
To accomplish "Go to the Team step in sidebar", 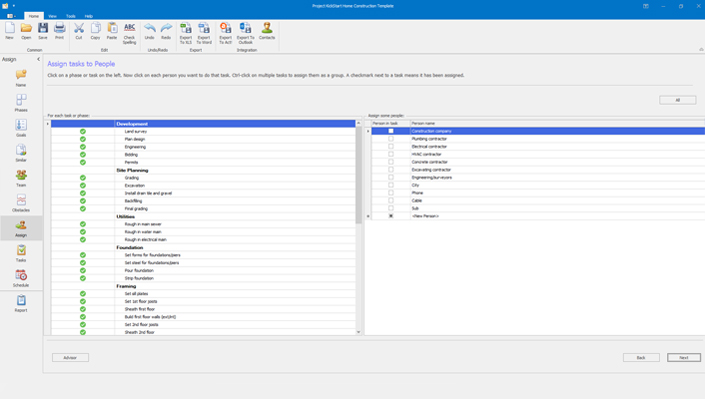I will click(21, 178).
